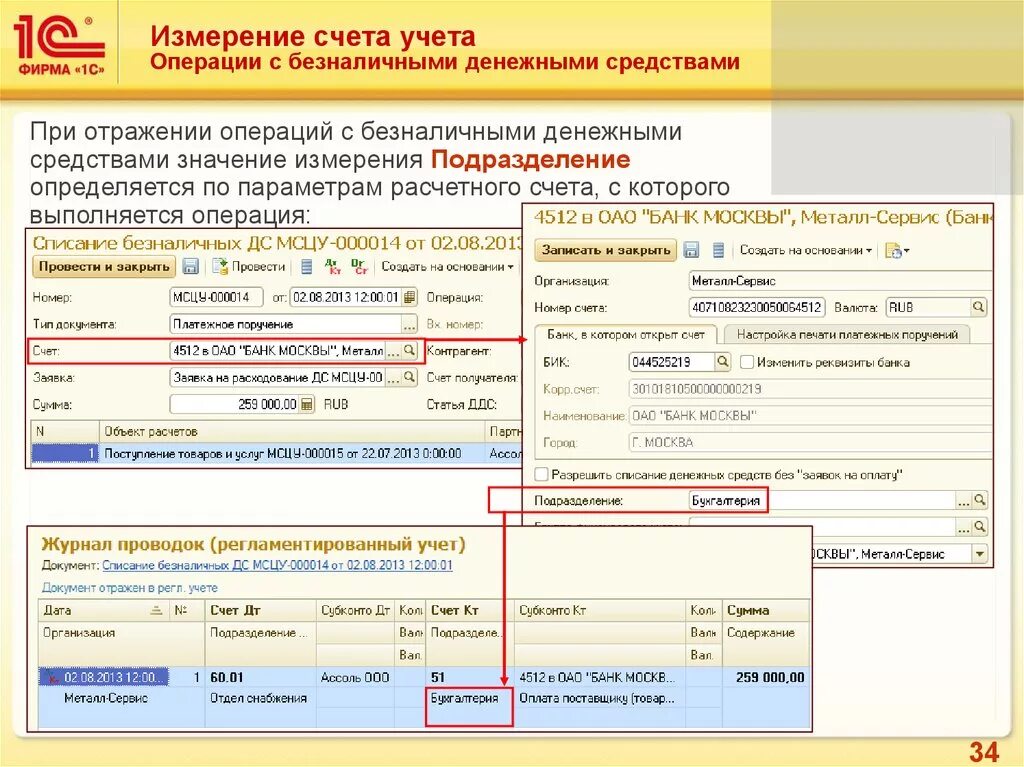Click the 1С firm logo
This screenshot has height=767, width=1024.
point(59,44)
